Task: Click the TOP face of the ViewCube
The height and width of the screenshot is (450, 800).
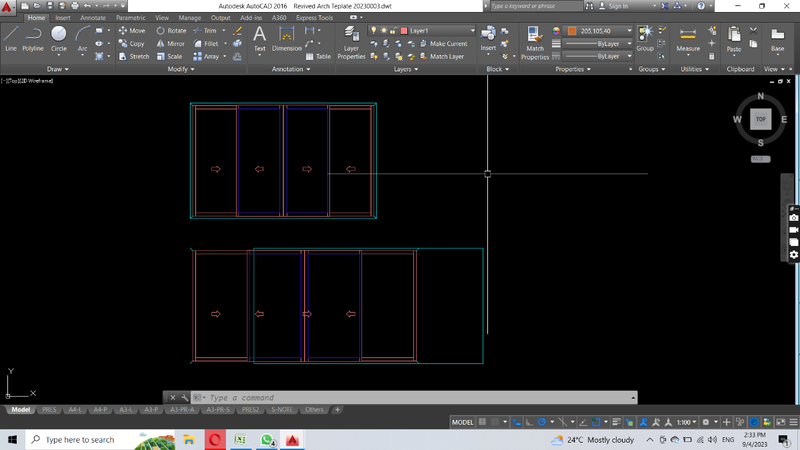Action: pyautogui.click(x=761, y=119)
